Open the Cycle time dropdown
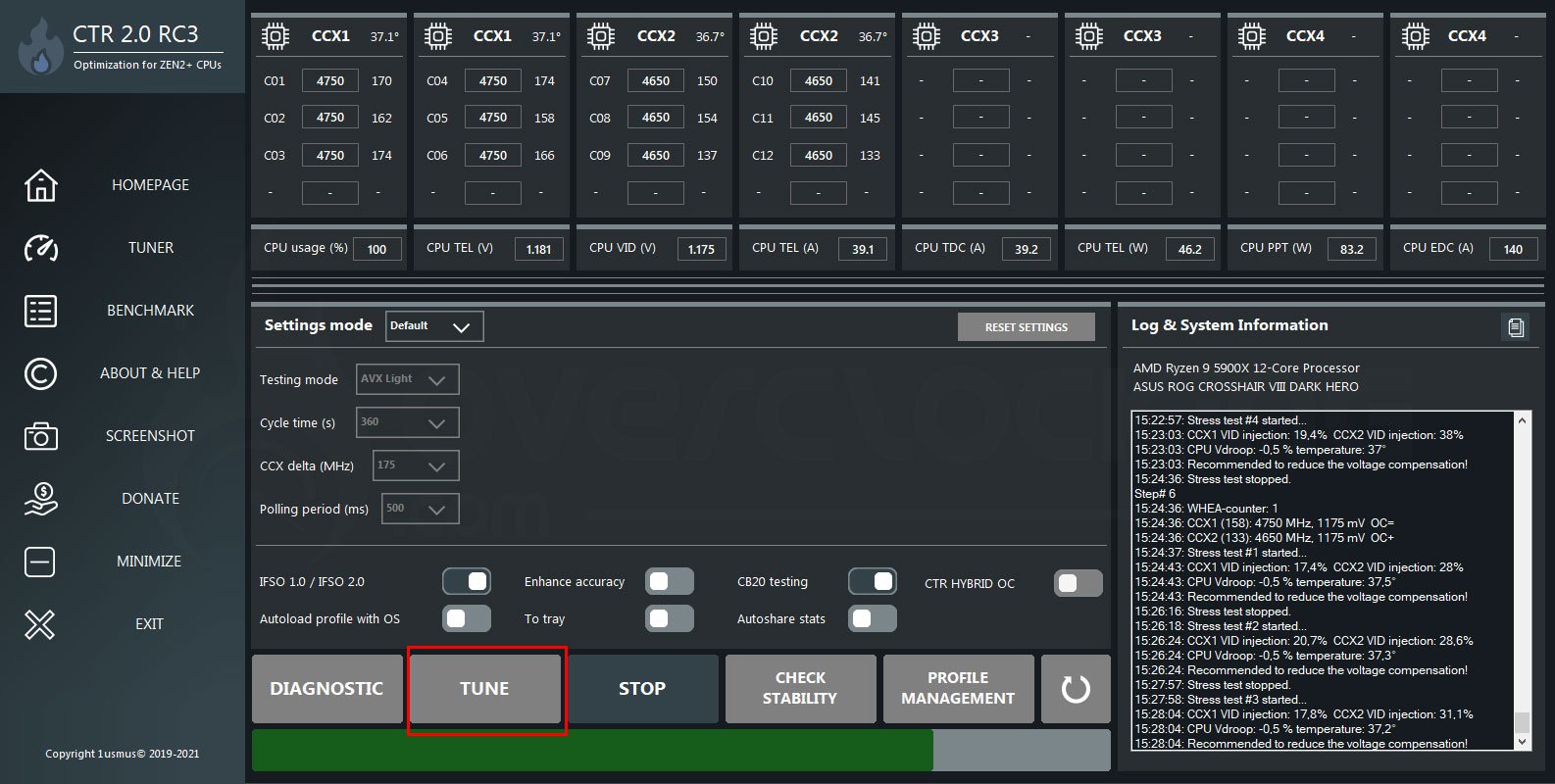Screen dimensions: 1555x784 pos(407,422)
